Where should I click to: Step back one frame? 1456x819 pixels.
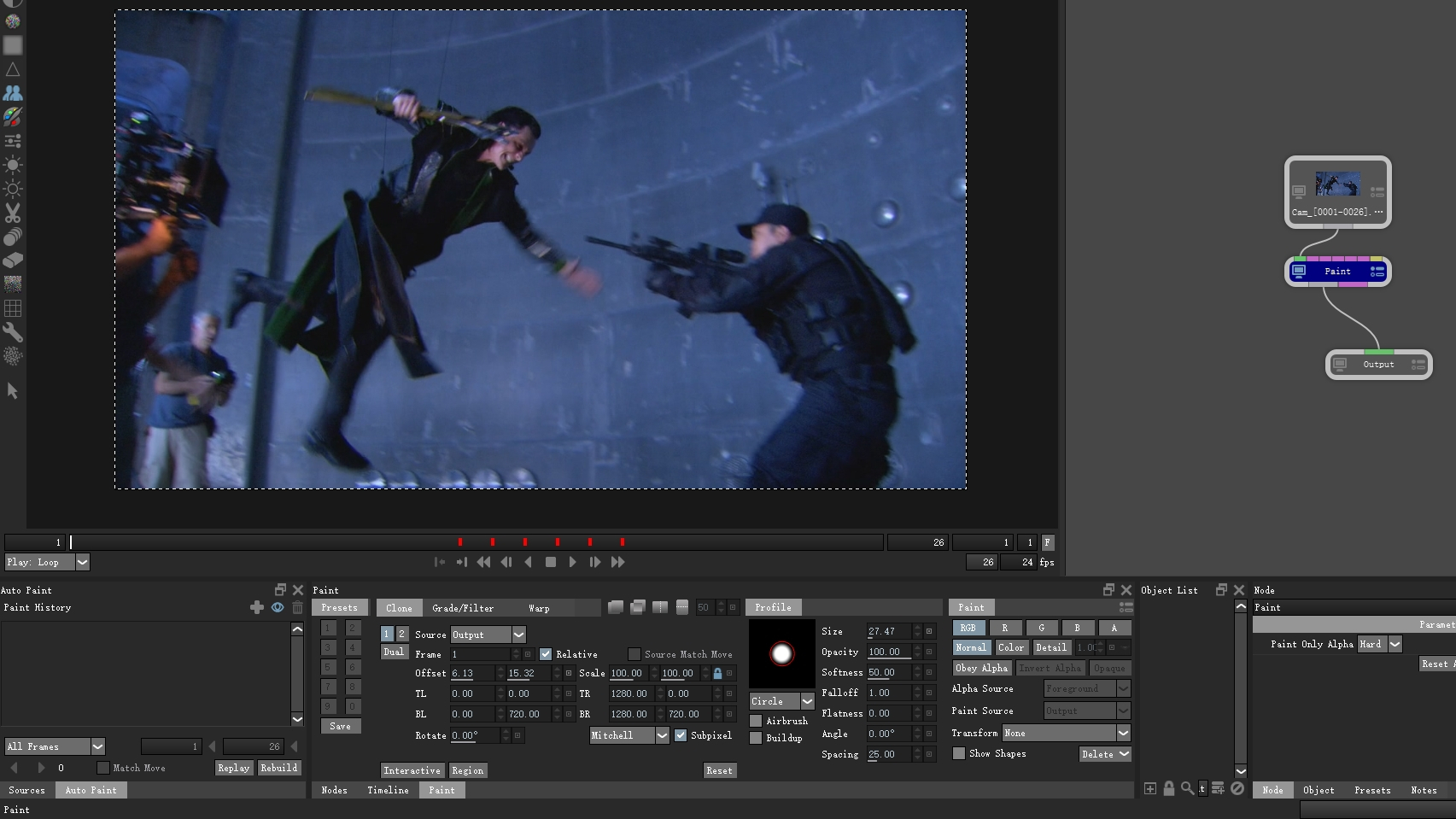[x=506, y=562]
